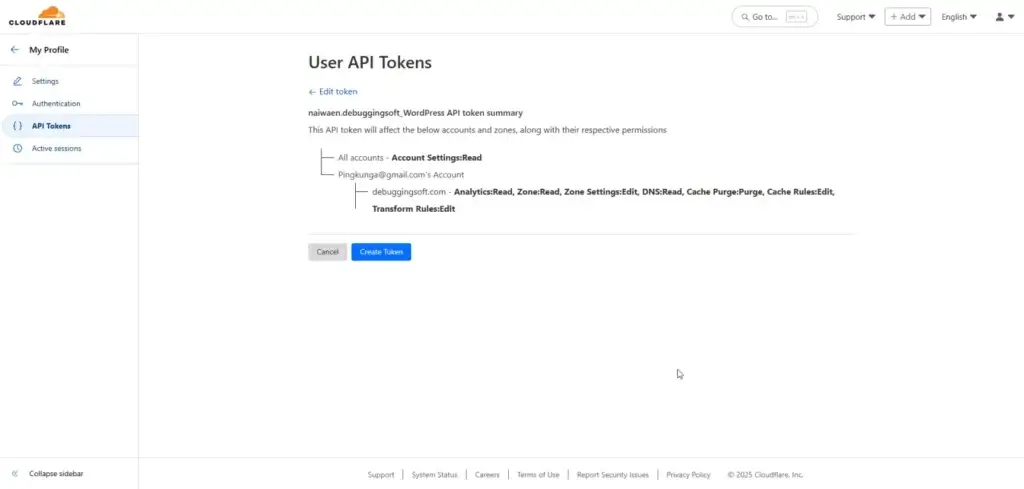
Task: Click the Authentication key icon
Action: coord(18,103)
